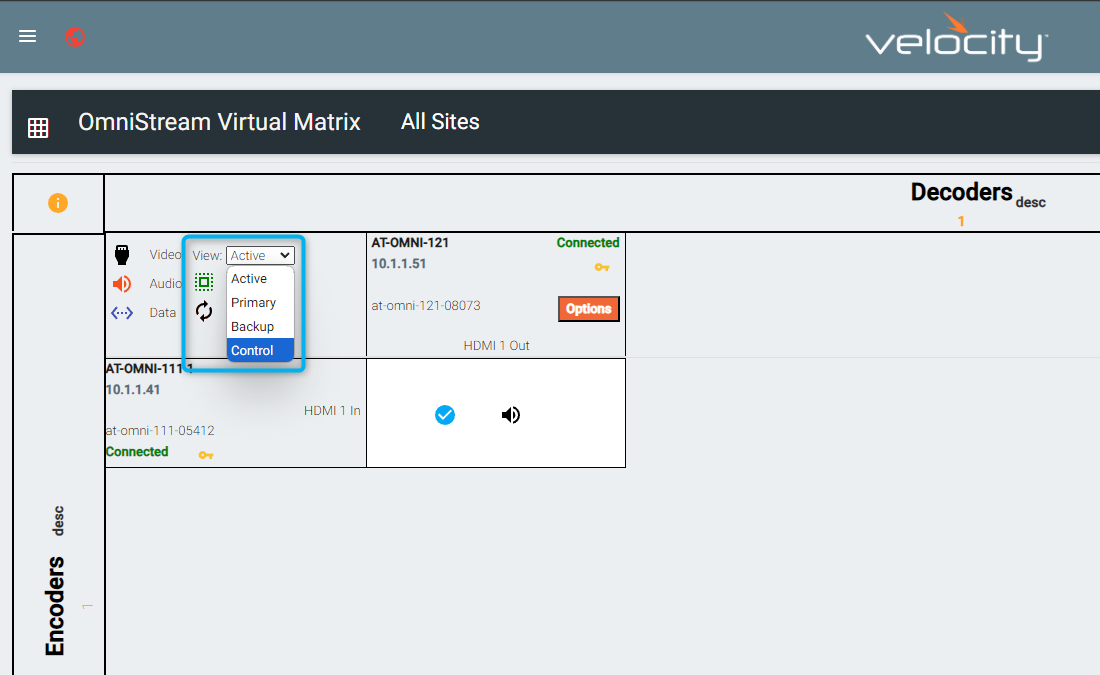
Task: Click the All Sites link
Action: point(440,122)
